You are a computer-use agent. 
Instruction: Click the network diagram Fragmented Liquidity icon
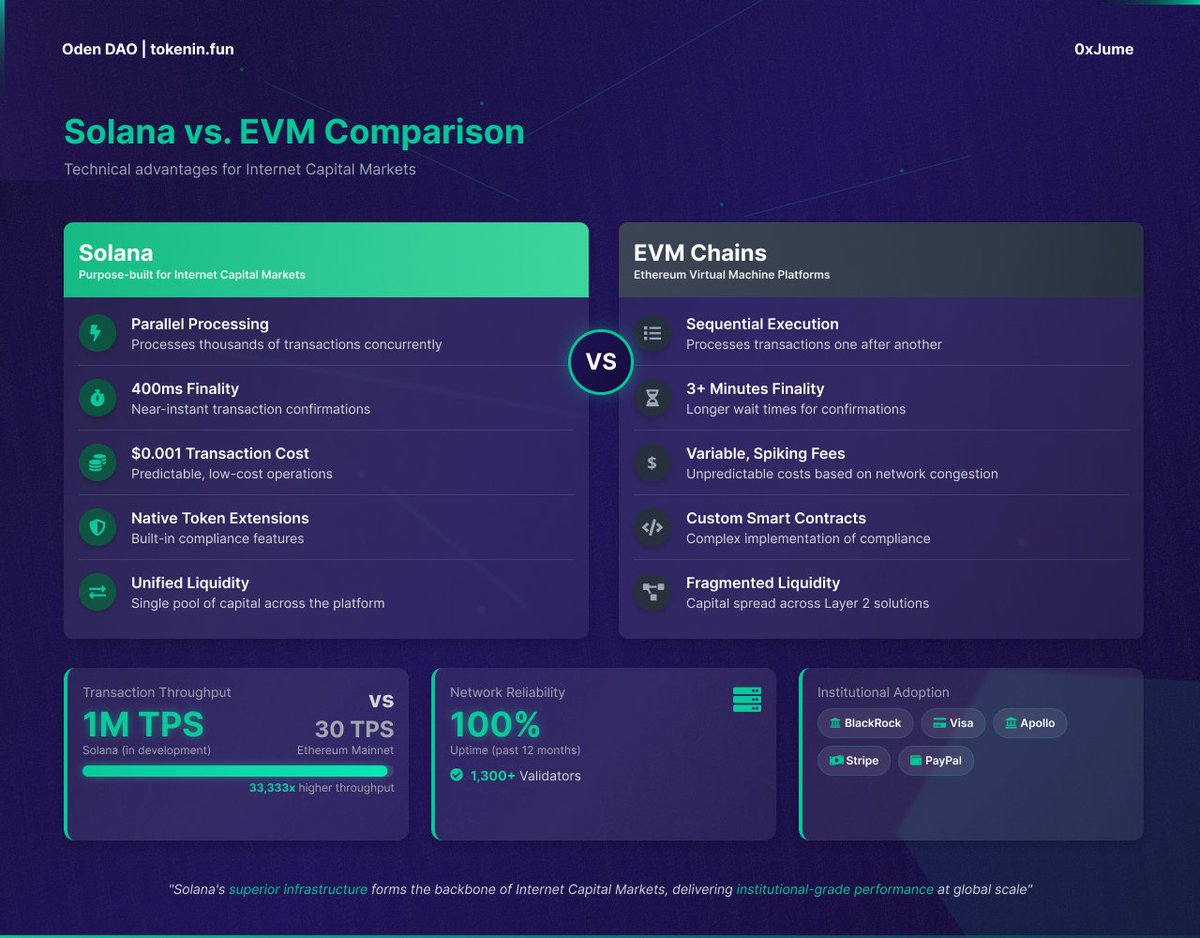pyautogui.click(x=652, y=592)
